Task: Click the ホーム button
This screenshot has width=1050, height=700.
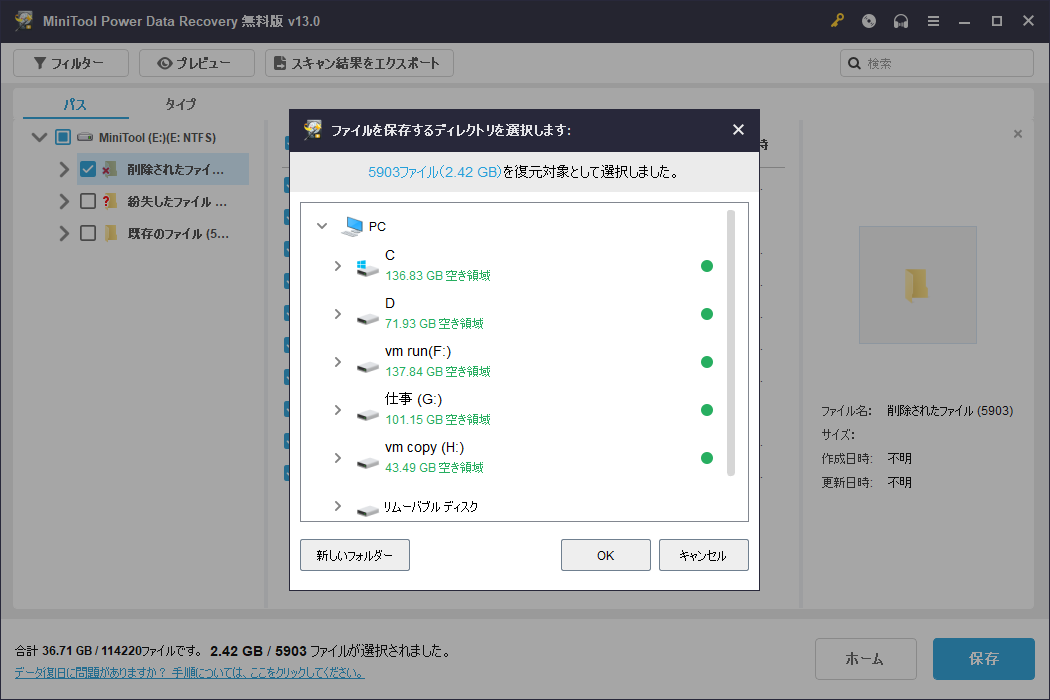Action: point(865,658)
